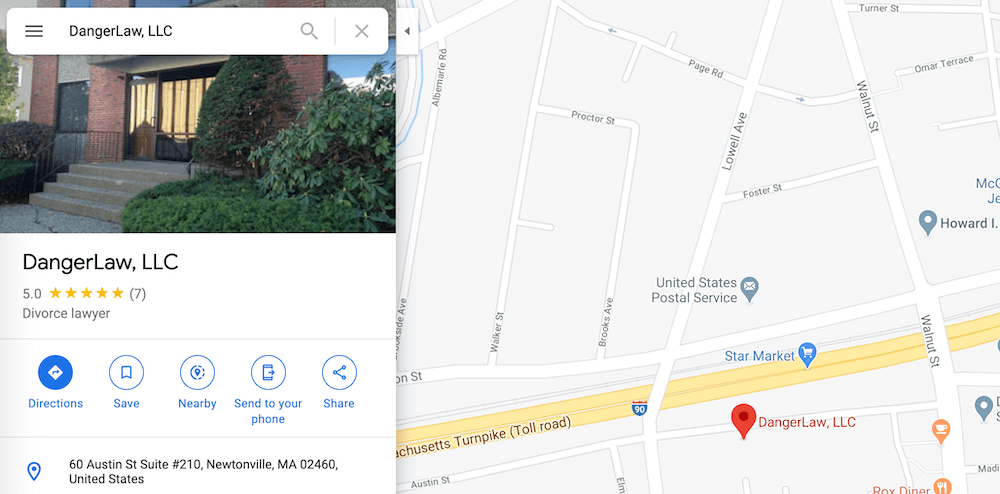This screenshot has height=494, width=1000.
Task: Open the hamburger main menu
Action: 34,31
